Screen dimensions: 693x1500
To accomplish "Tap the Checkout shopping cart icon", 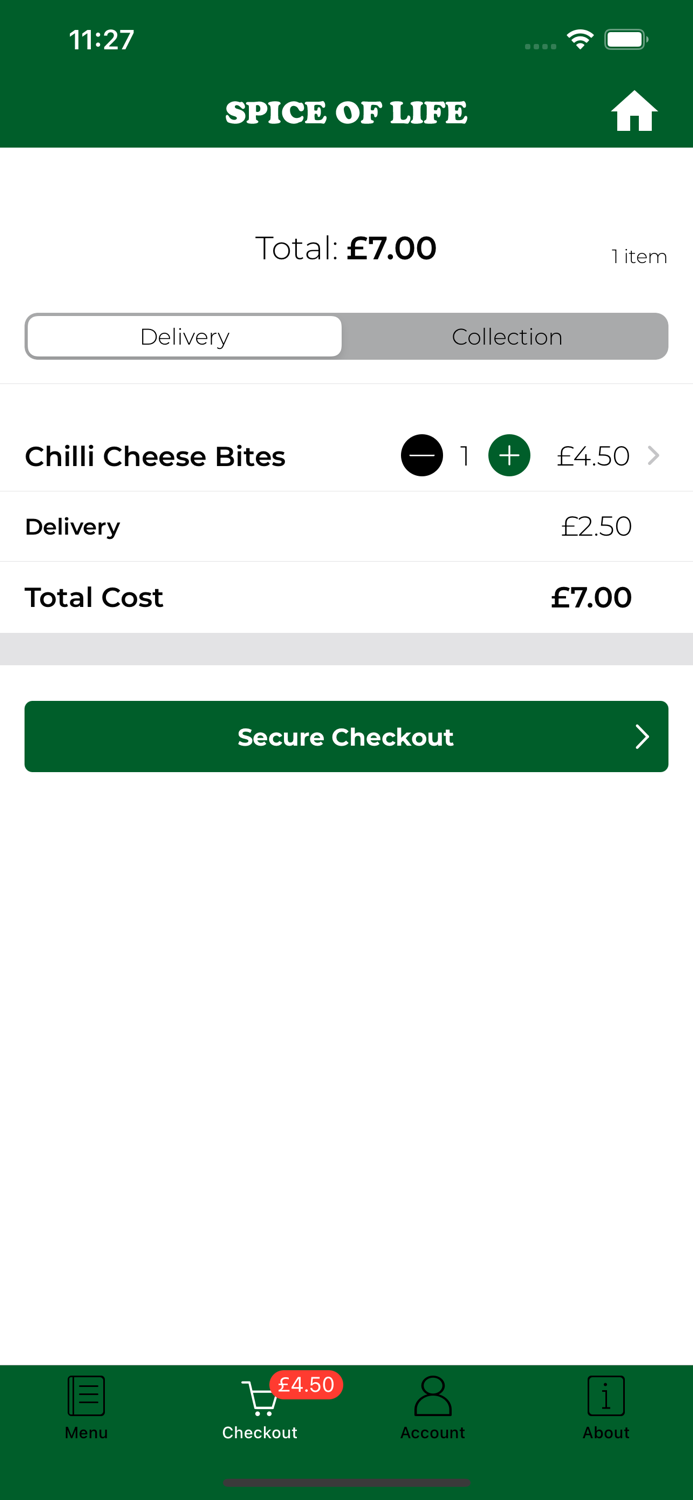I will coord(258,1398).
